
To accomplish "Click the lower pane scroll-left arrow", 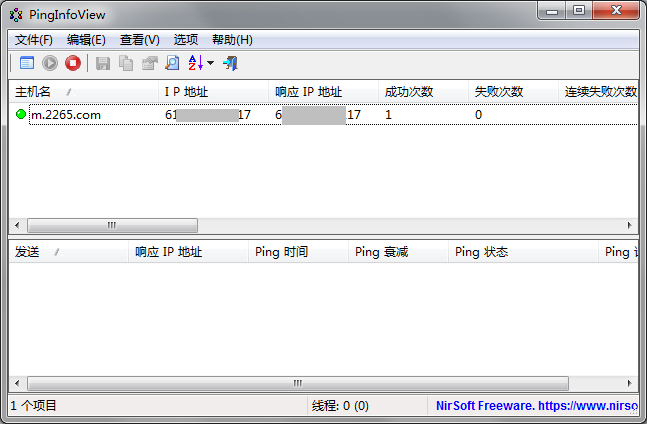I will pyautogui.click(x=17, y=383).
